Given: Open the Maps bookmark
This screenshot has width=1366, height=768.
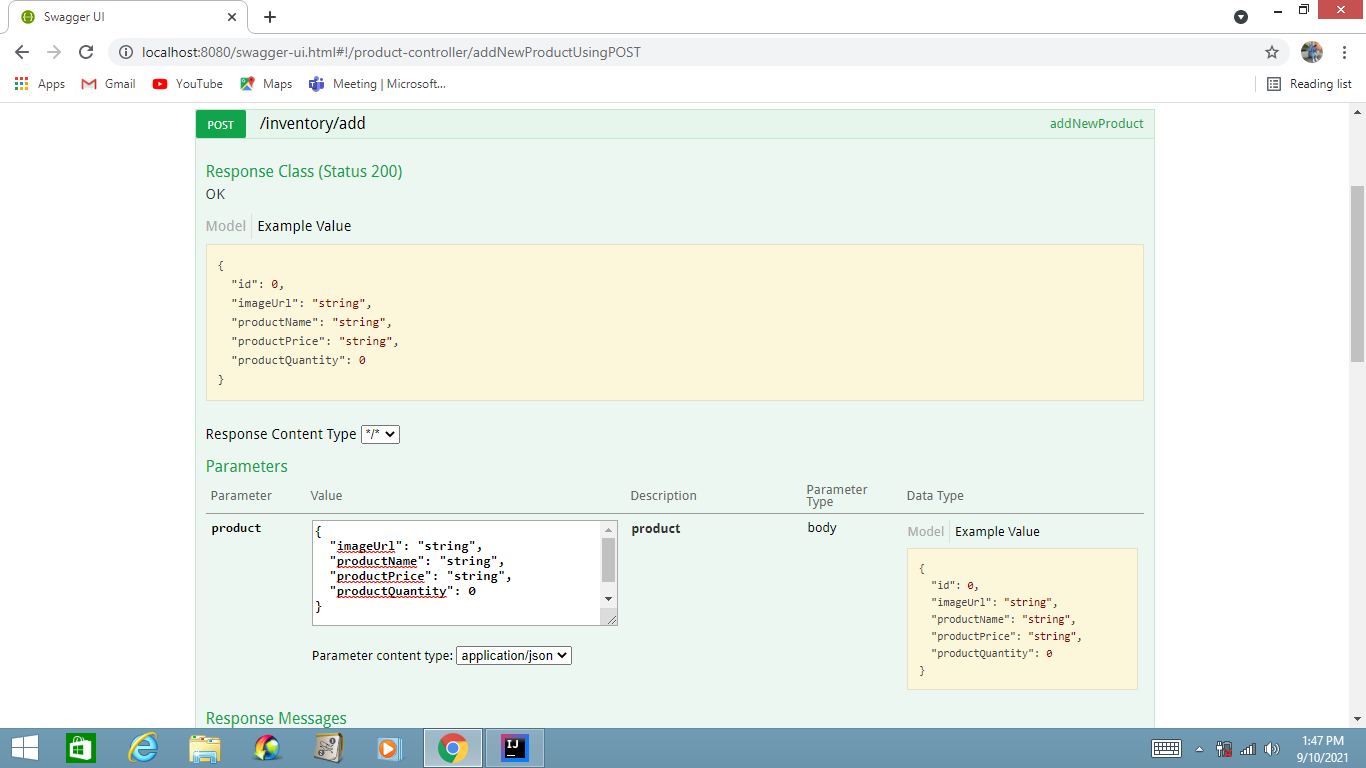Looking at the screenshot, I should point(264,84).
